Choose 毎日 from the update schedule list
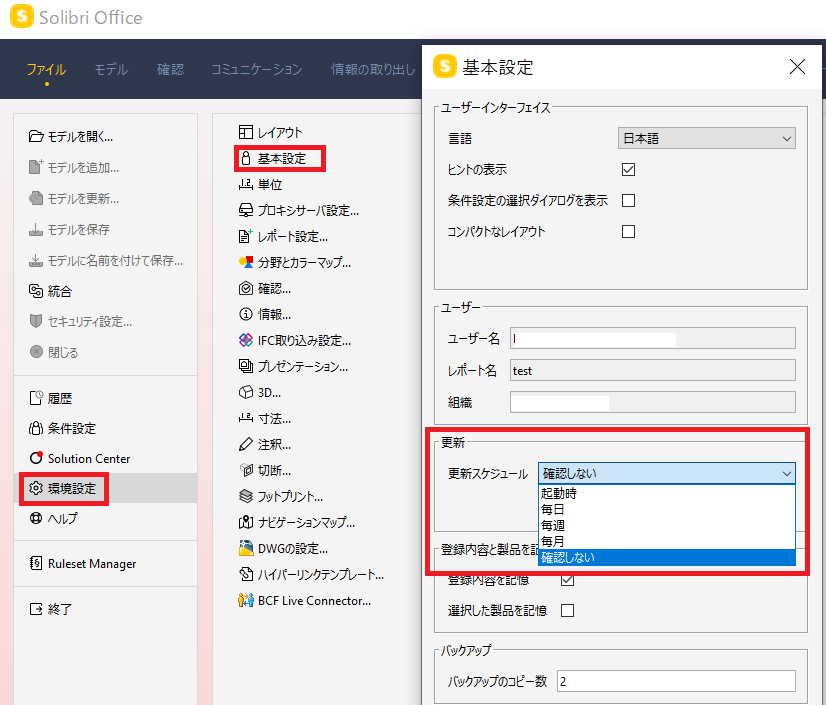This screenshot has width=826, height=705. click(666, 510)
